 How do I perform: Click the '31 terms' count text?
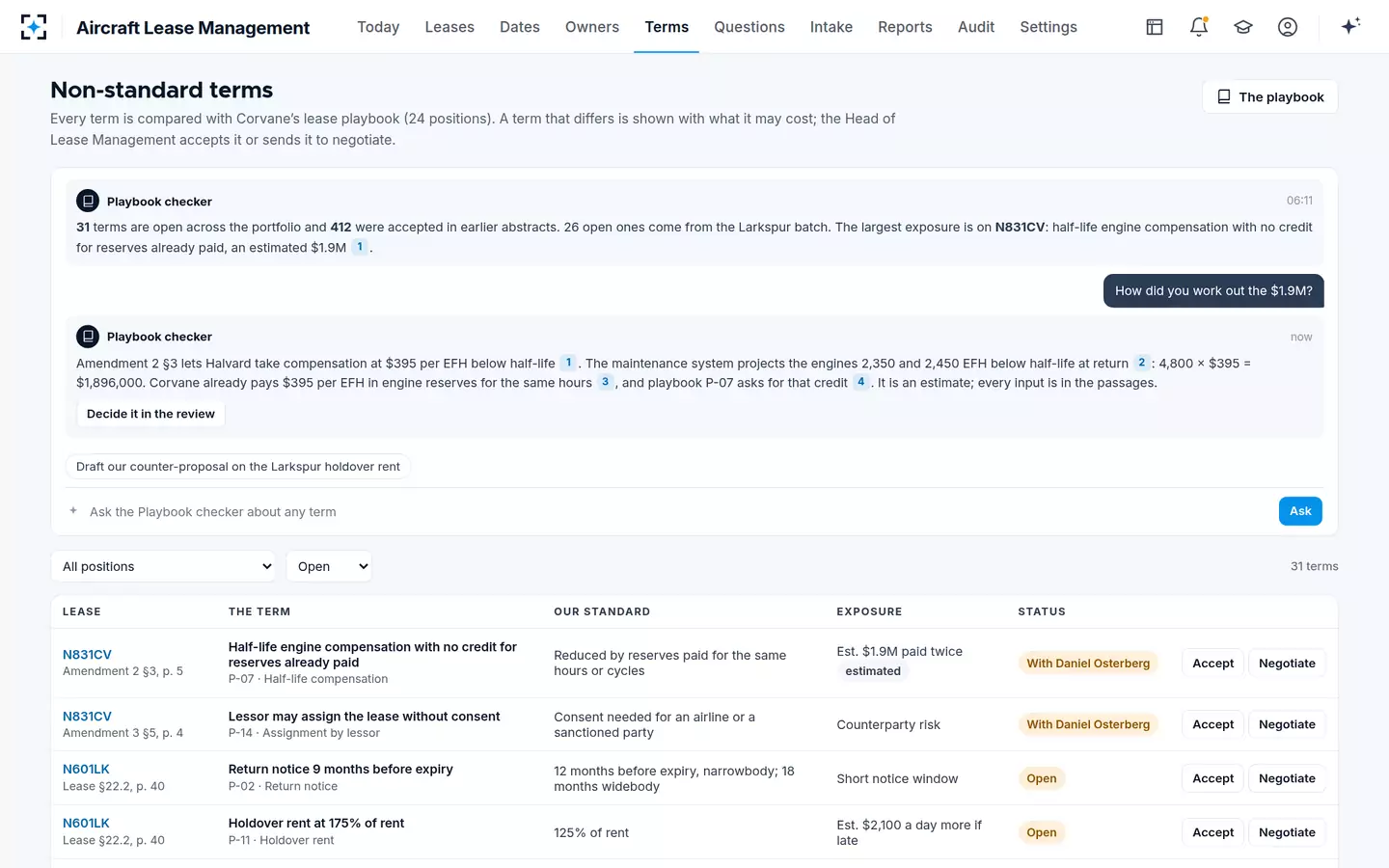pyautogui.click(x=1315, y=566)
